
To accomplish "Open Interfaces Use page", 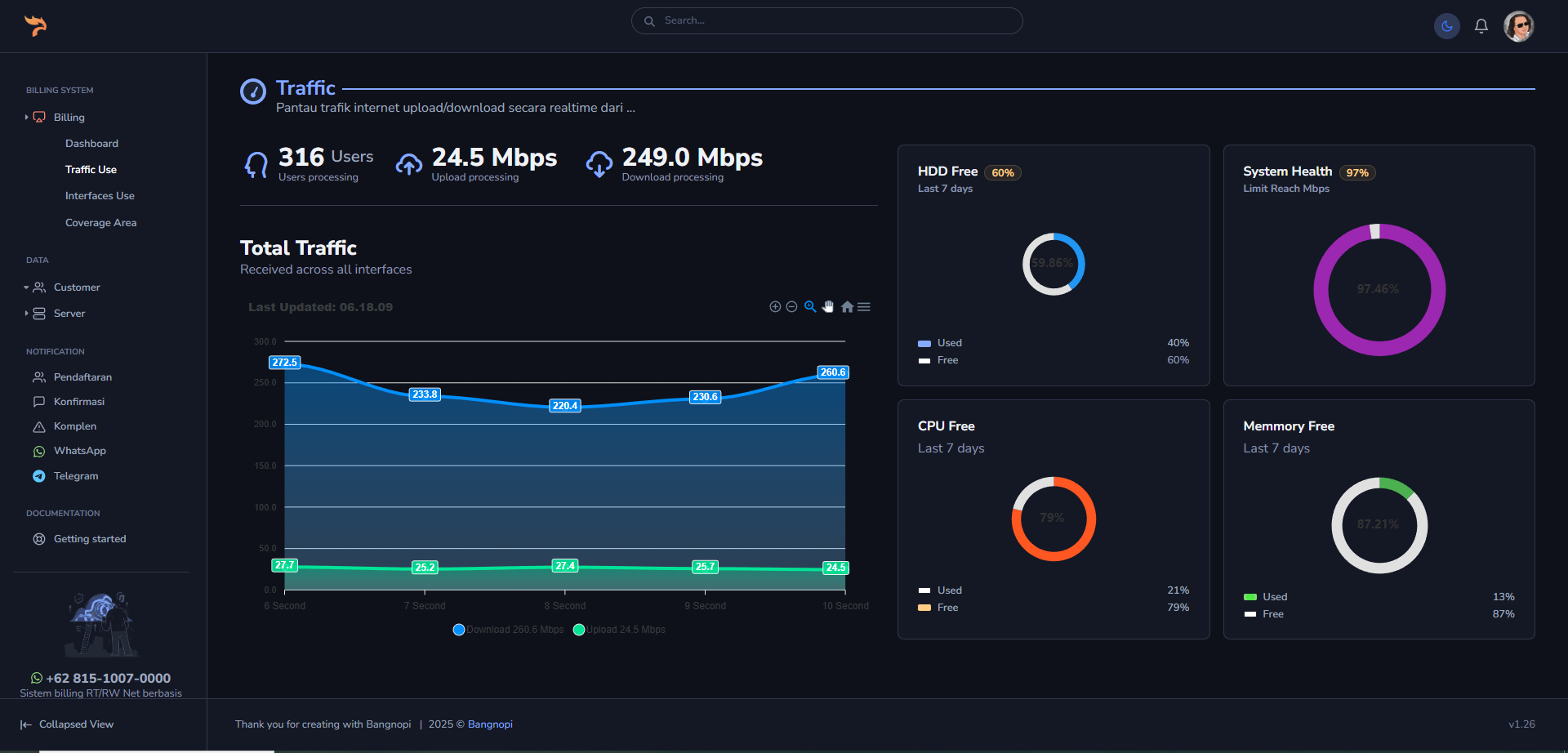I will coord(100,196).
